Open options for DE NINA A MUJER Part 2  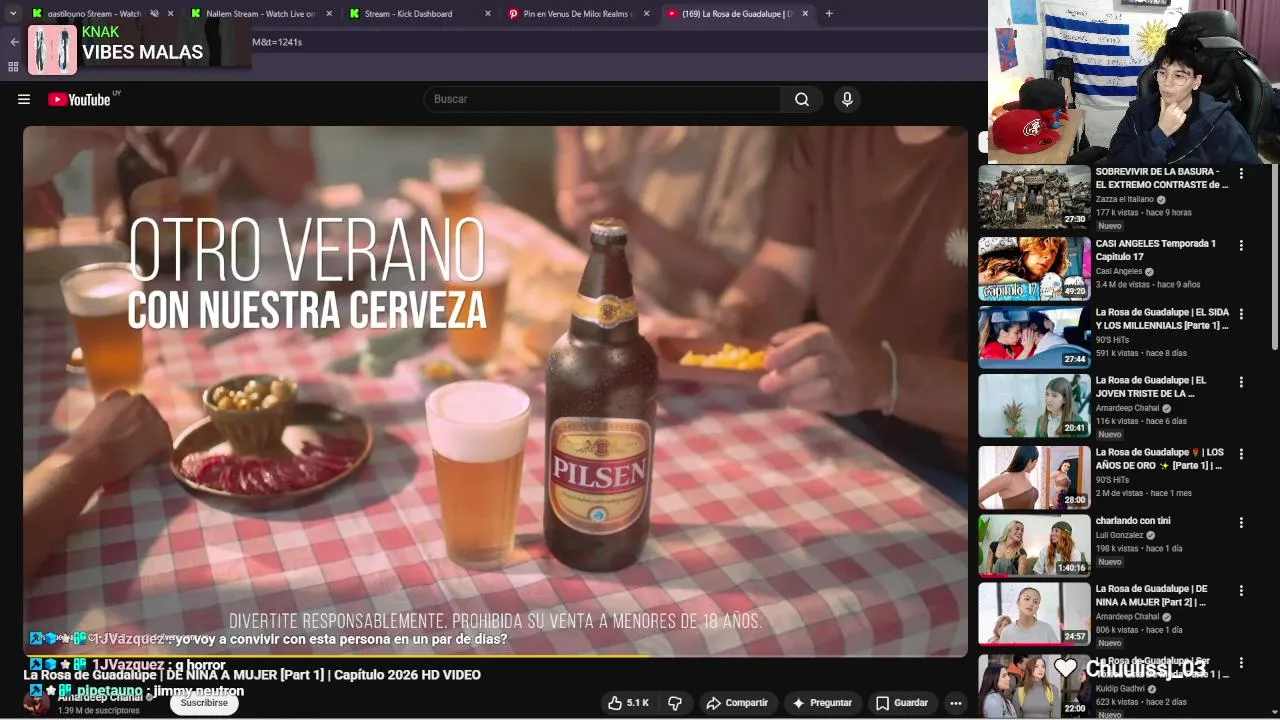click(x=1241, y=590)
